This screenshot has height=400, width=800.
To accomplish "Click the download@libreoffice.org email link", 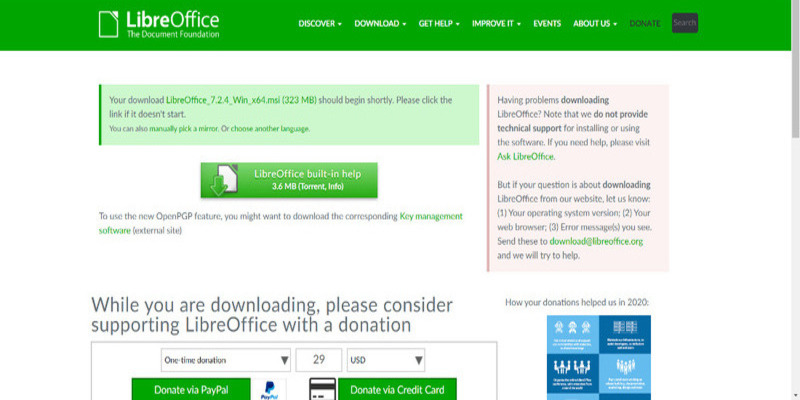I will [x=596, y=241].
